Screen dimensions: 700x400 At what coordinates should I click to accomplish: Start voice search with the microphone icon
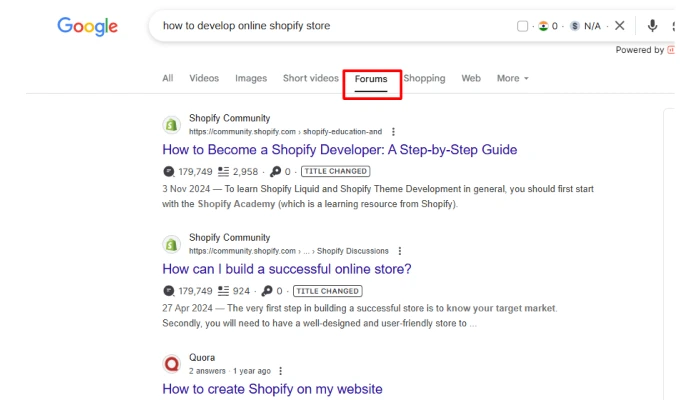pos(652,25)
